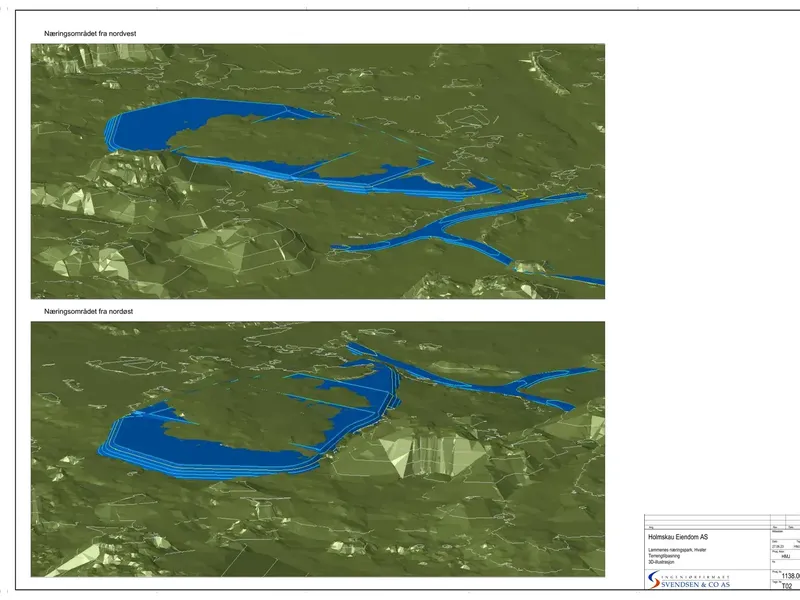Select the '3D-illustrasjon' line in title block
800x600 pixels.
[x=661, y=562]
